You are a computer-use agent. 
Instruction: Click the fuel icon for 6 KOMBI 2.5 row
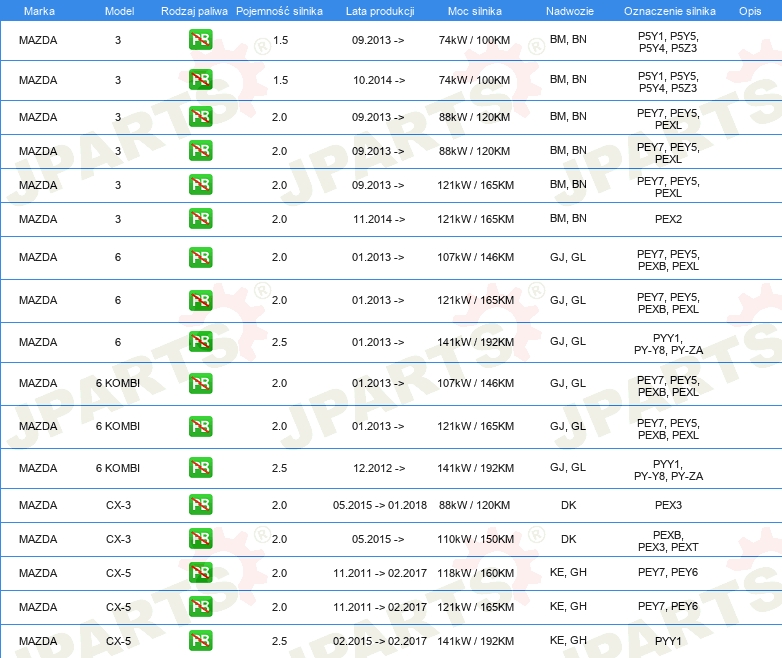(x=200, y=468)
